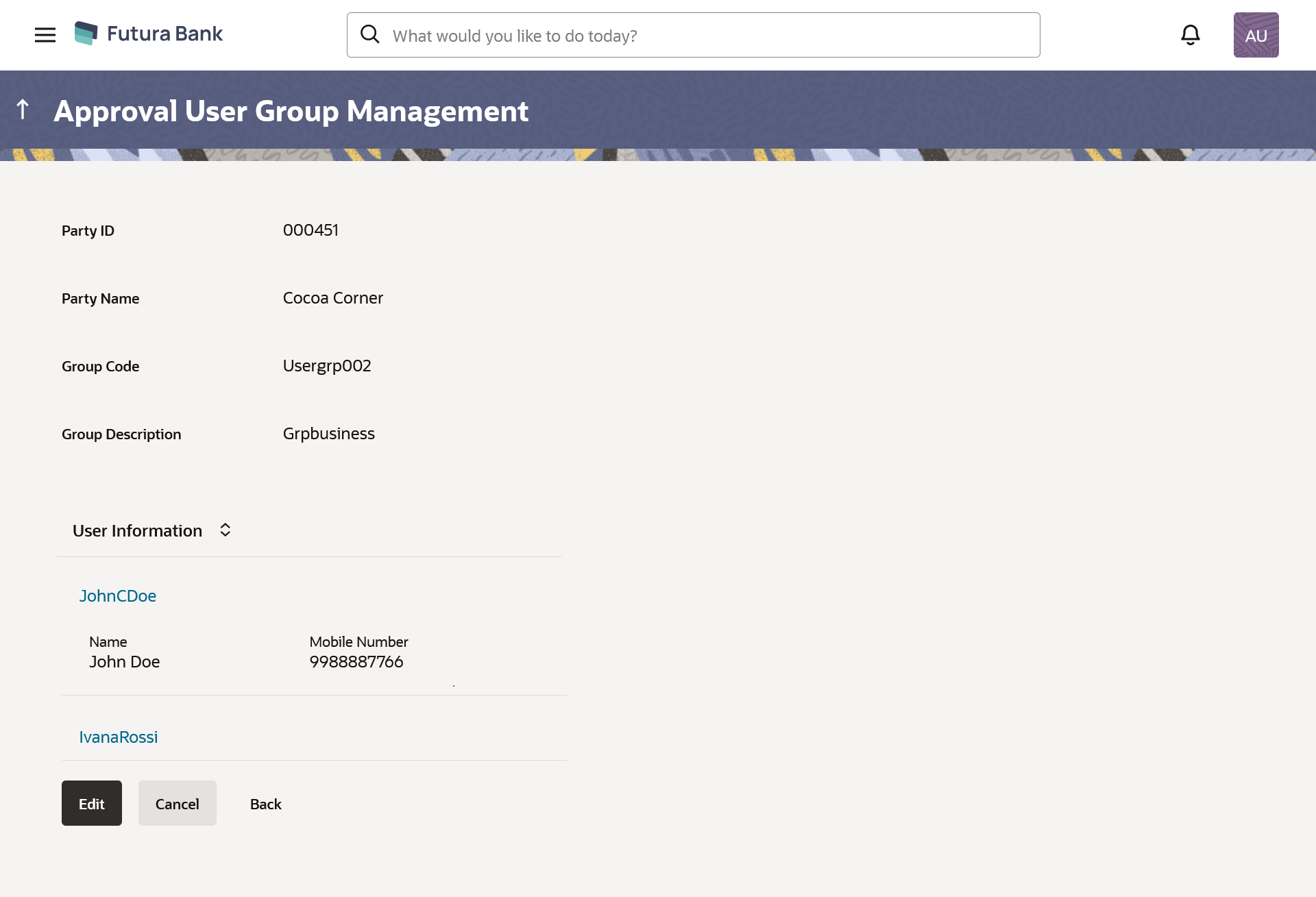The height and width of the screenshot is (897, 1316).
Task: Click the Back button
Action: point(265,804)
